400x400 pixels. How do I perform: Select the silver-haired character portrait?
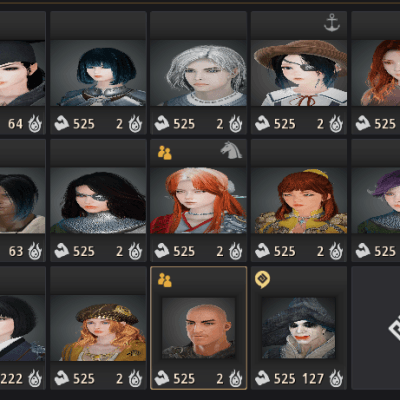pyautogui.click(x=199, y=73)
